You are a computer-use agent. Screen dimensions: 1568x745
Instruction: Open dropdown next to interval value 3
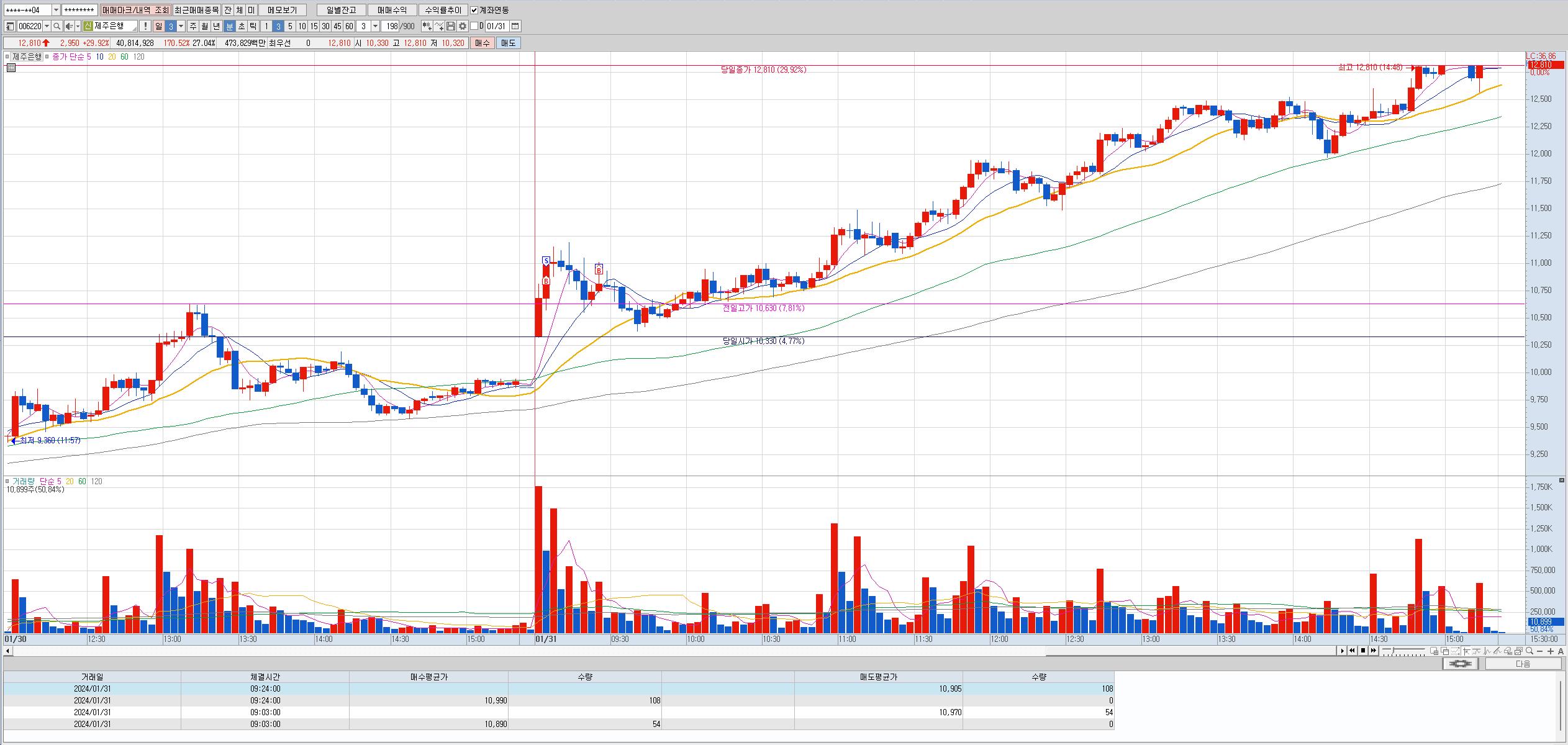[375, 26]
